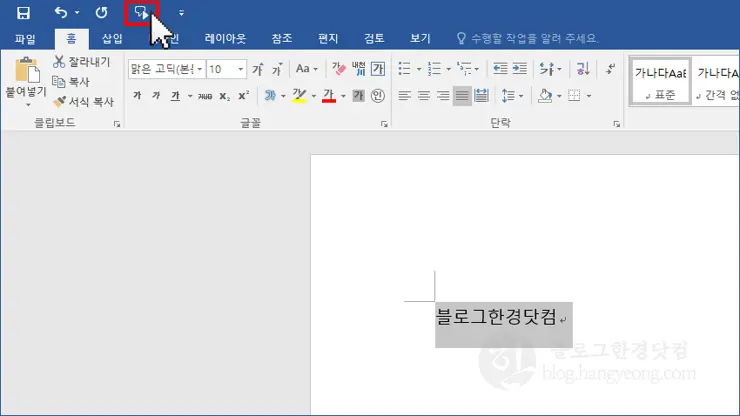
Task: Decrease the paragraph indent
Action: [x=500, y=69]
